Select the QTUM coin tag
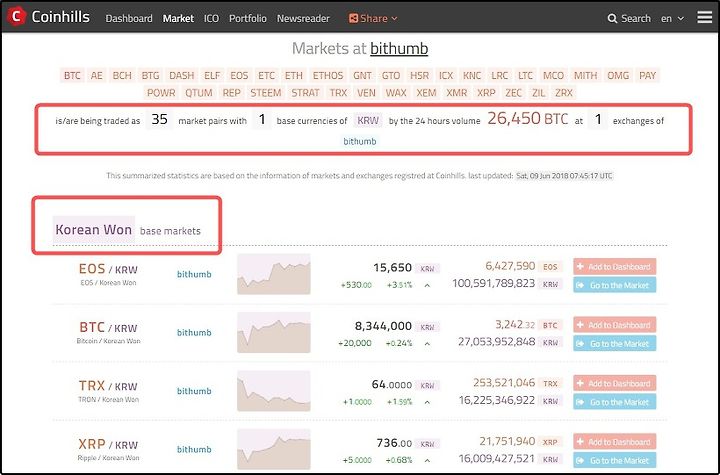 [x=199, y=93]
